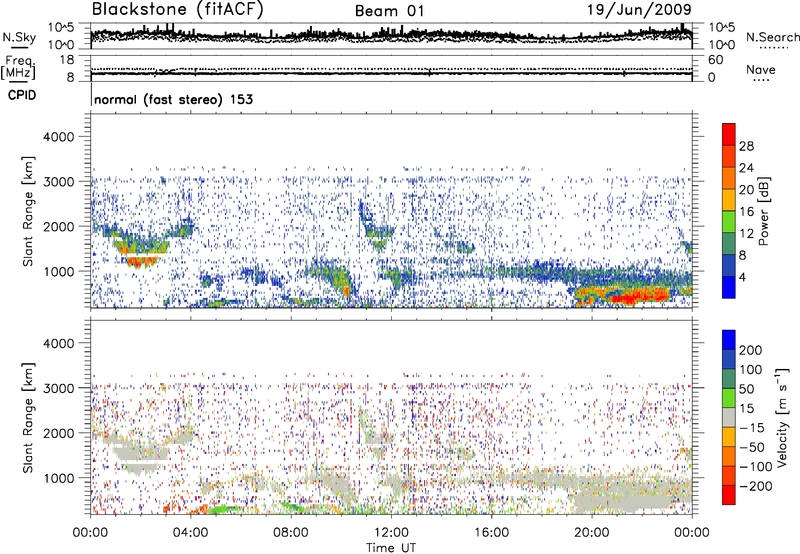800x554 pixels.
Task: Select the Time UT axis title
Action: coord(391,548)
